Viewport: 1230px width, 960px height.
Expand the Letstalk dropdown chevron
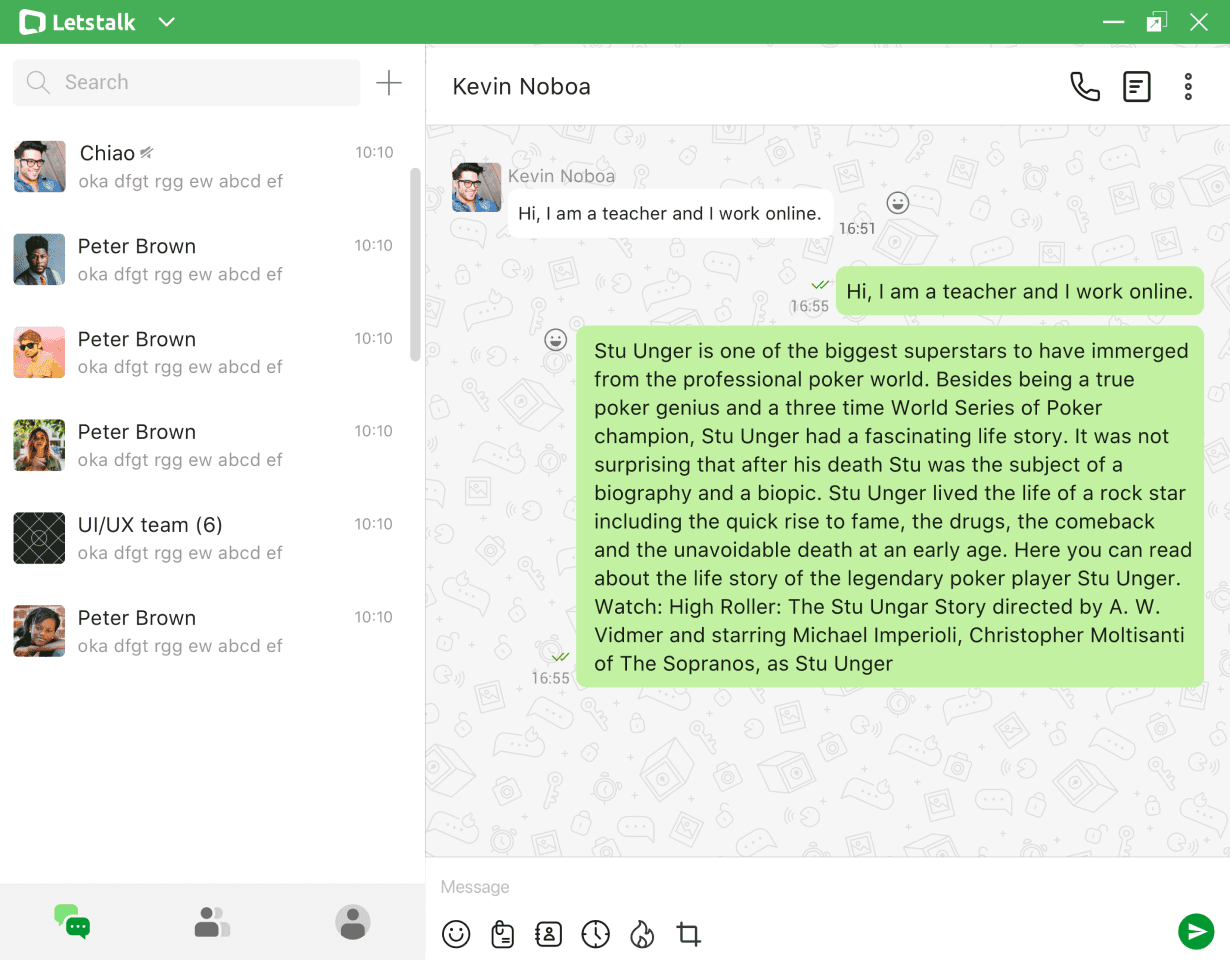click(x=167, y=22)
